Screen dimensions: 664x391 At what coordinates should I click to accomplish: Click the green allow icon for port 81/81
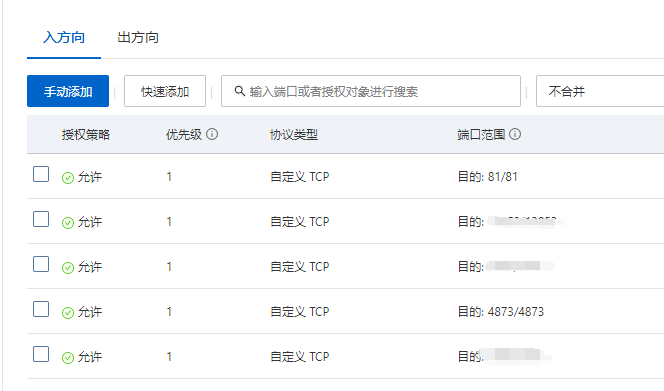tap(68, 177)
